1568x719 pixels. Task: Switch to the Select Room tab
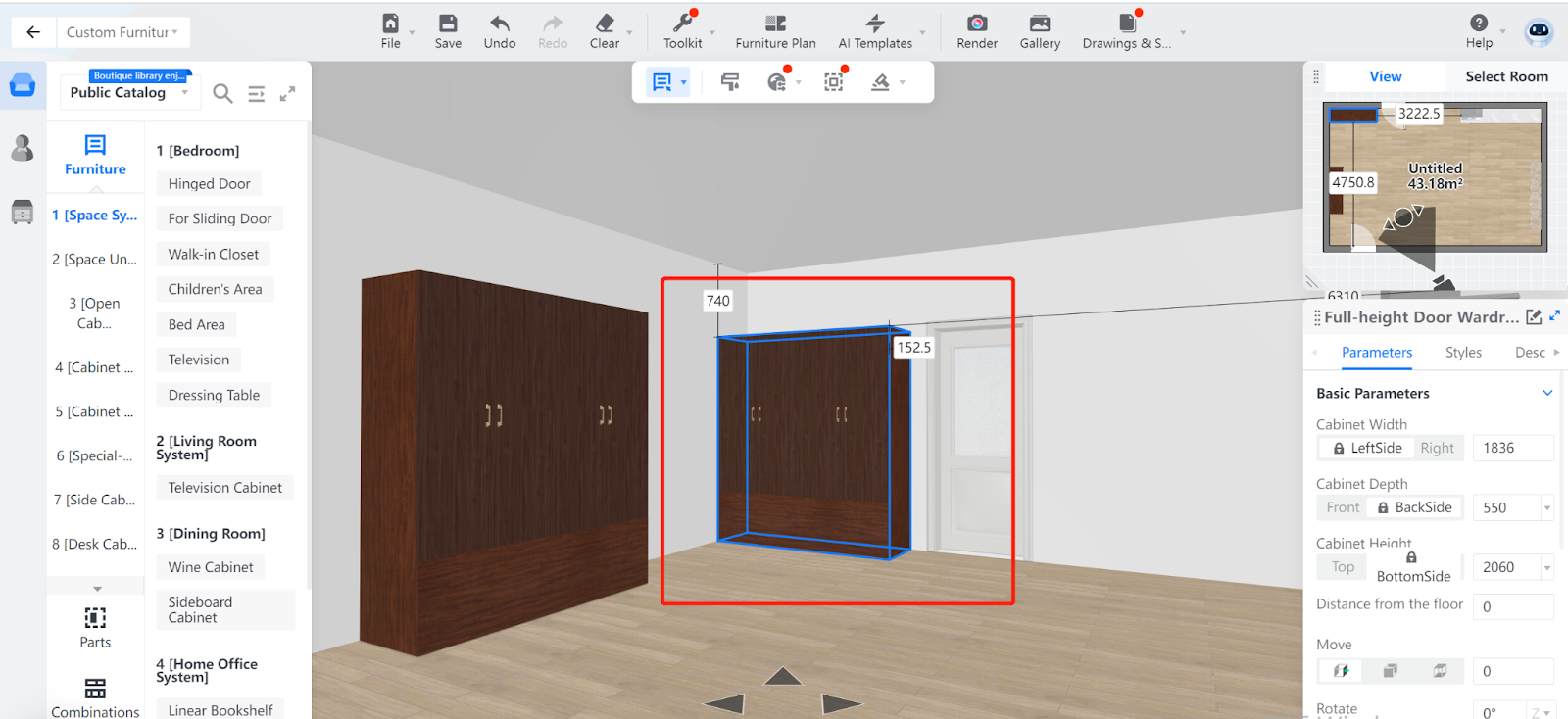click(1506, 76)
